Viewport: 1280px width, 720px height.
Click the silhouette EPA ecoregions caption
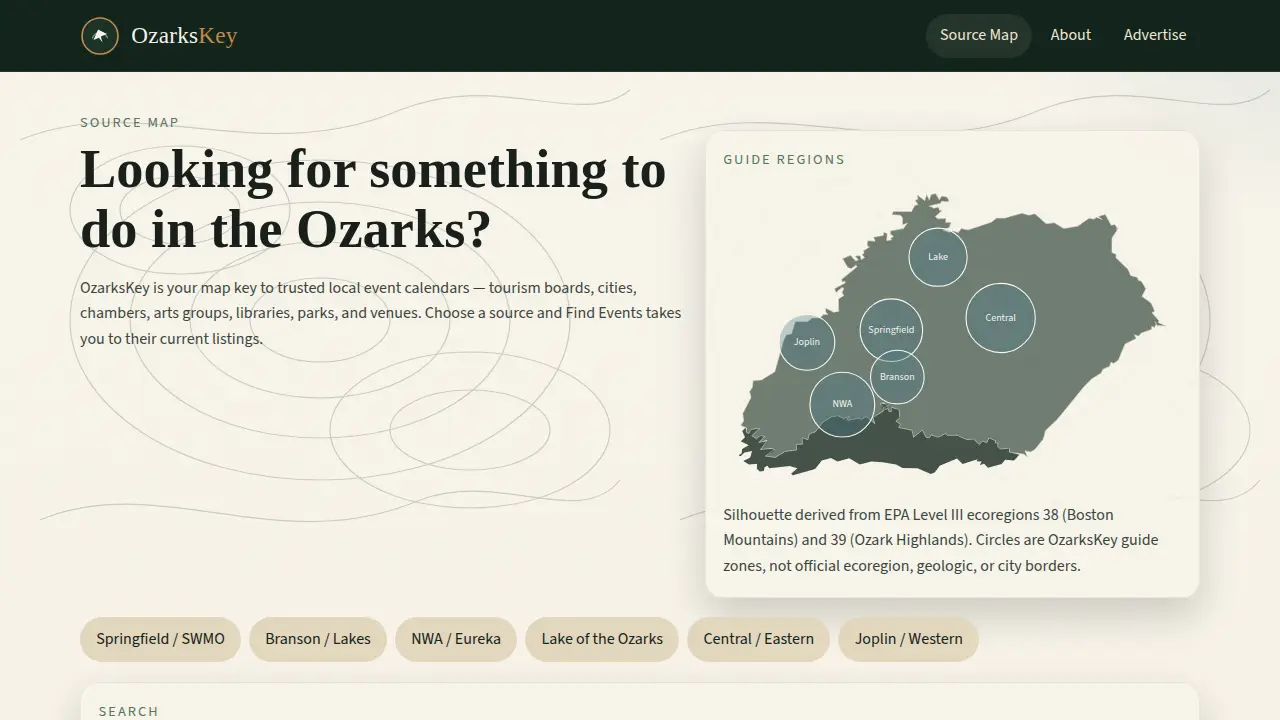941,540
